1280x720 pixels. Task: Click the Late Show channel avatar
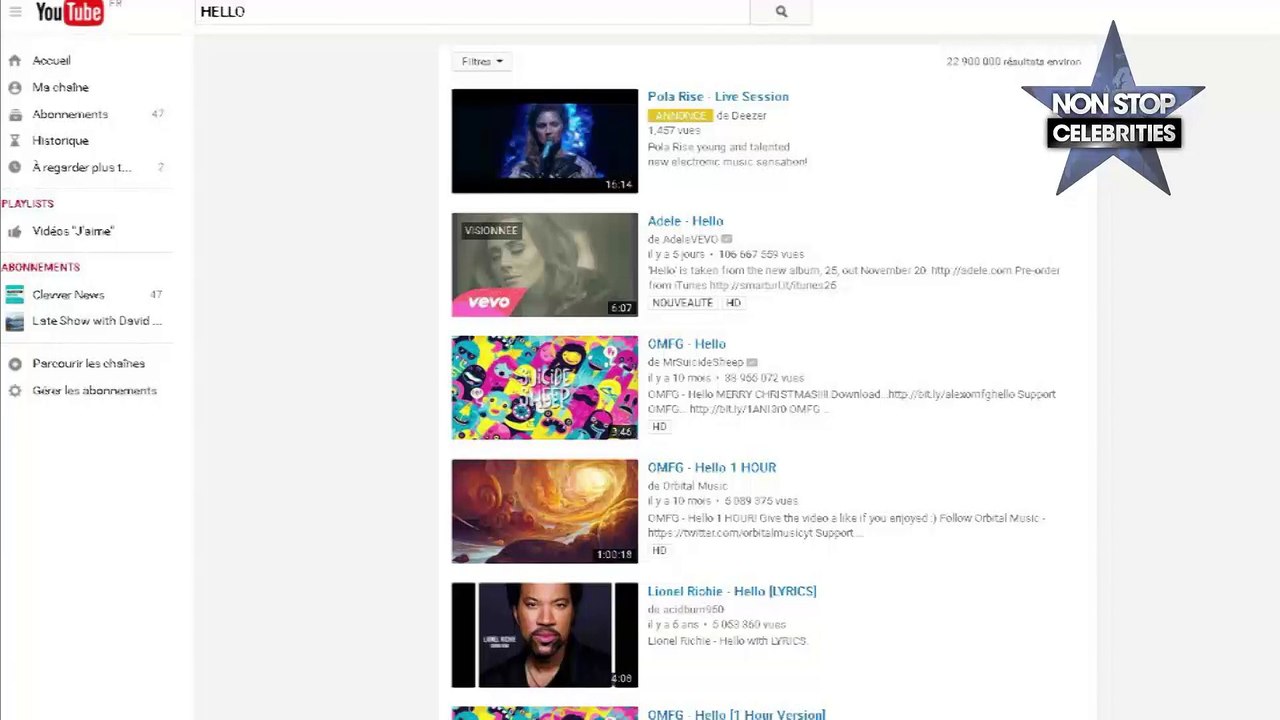click(x=15, y=322)
